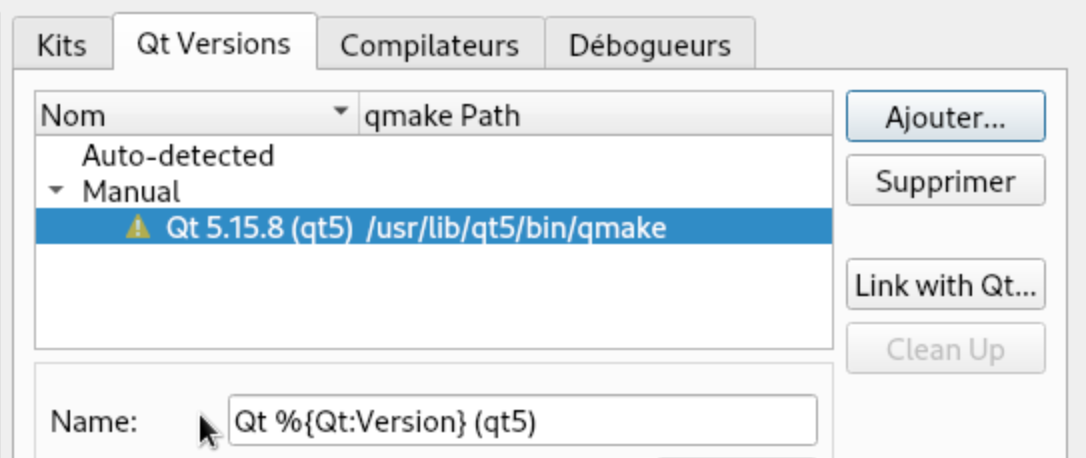
Task: Select the Auto-detected tree entry
Action: (178, 156)
